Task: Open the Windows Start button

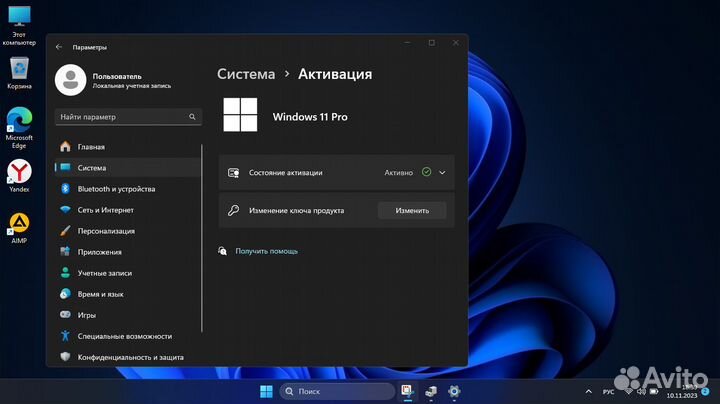Action: pos(266,391)
